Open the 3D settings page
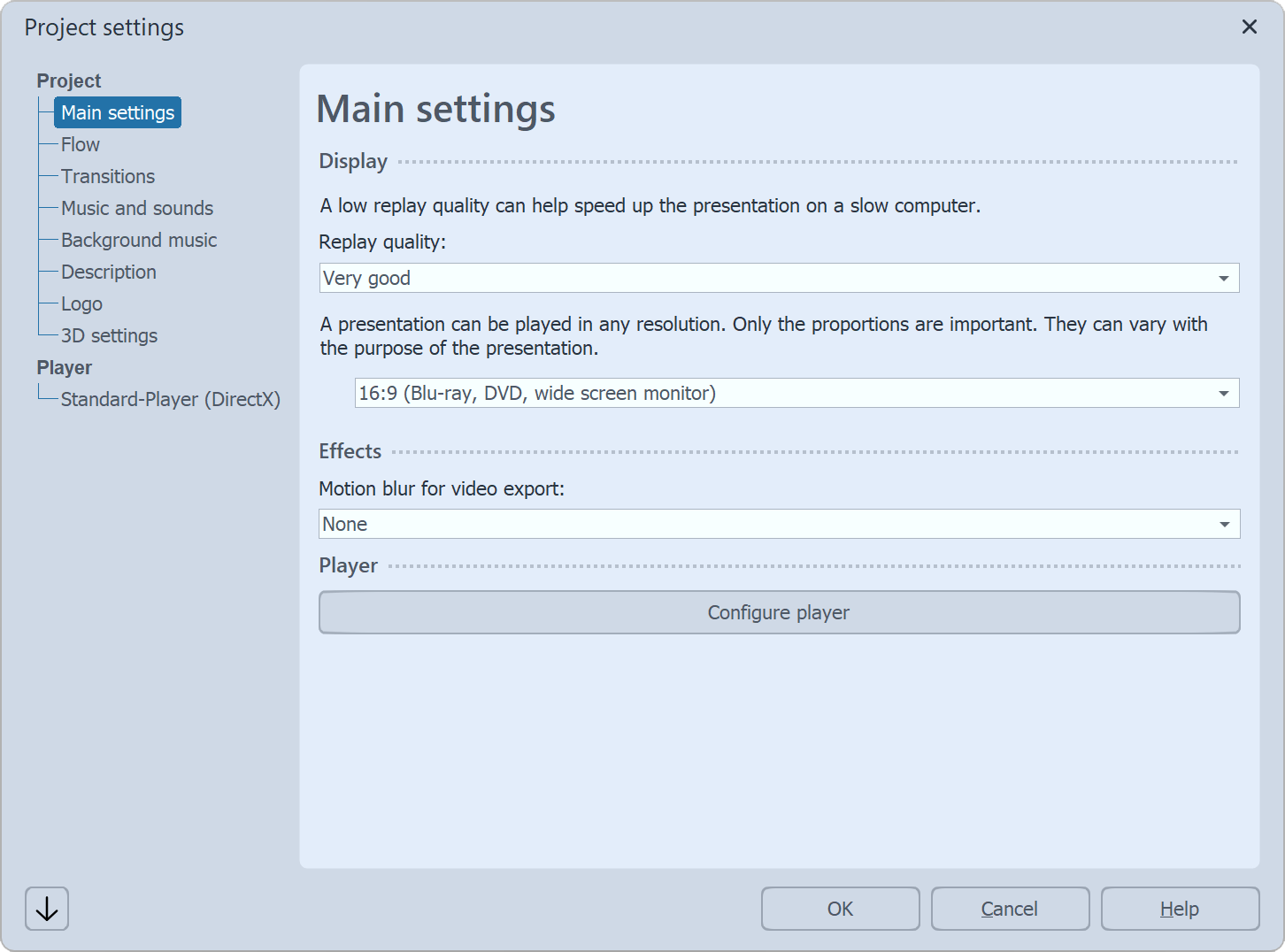This screenshot has width=1285, height=952. [109, 335]
